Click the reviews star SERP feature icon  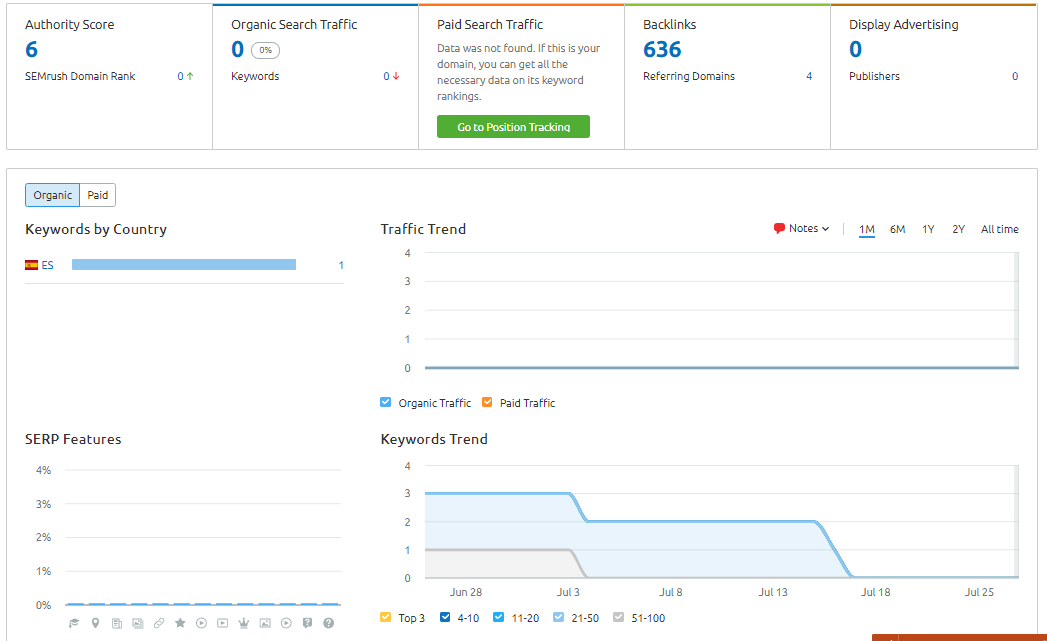tap(180, 622)
